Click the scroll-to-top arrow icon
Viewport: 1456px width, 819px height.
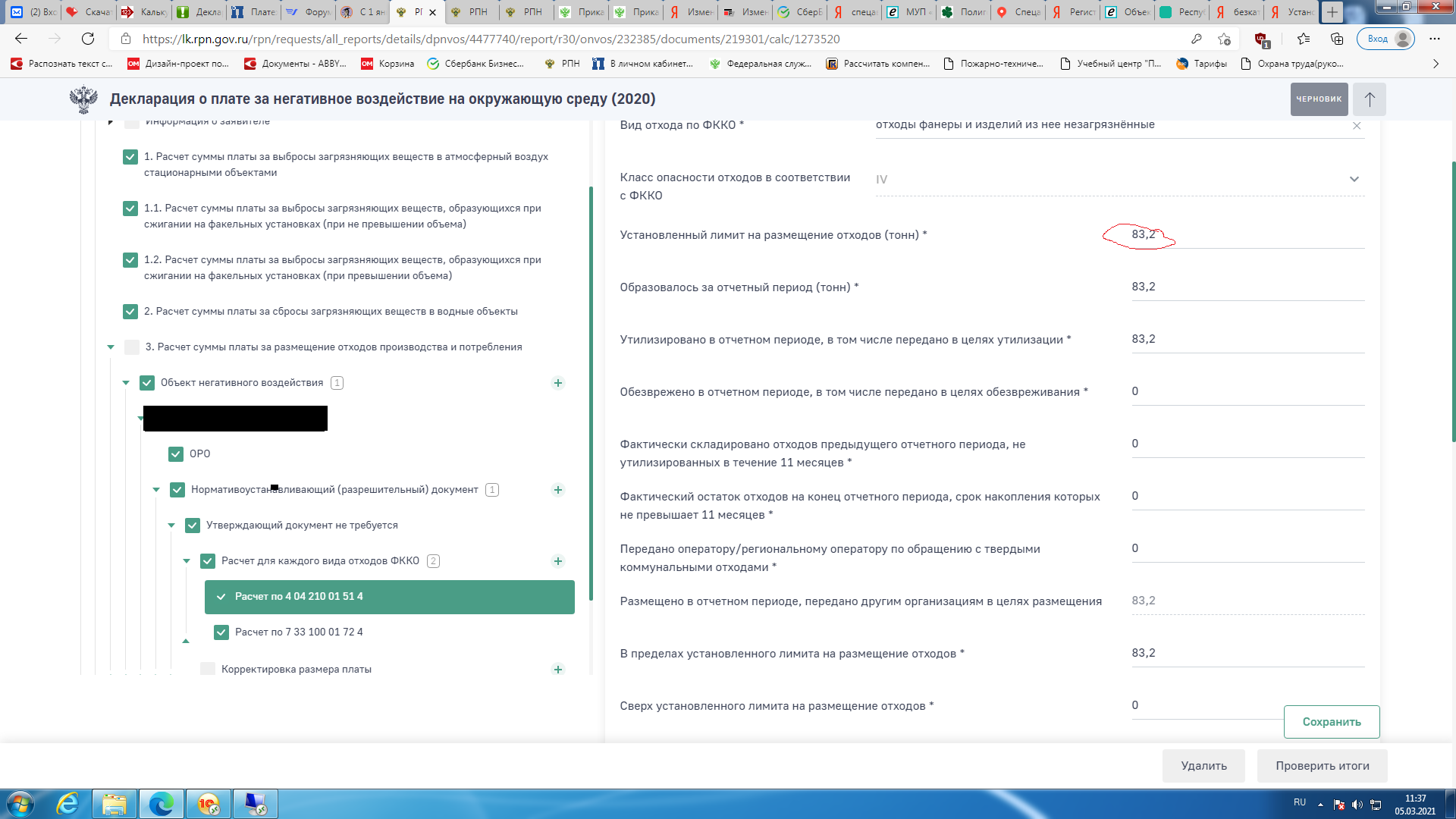pyautogui.click(x=1370, y=99)
